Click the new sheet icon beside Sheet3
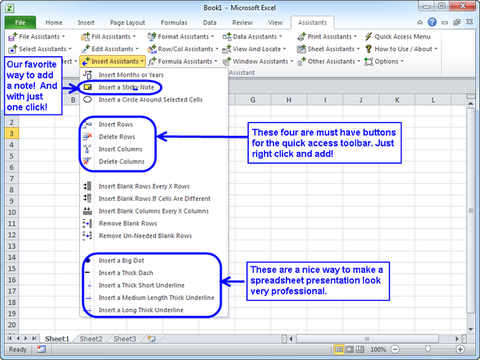 [x=152, y=339]
